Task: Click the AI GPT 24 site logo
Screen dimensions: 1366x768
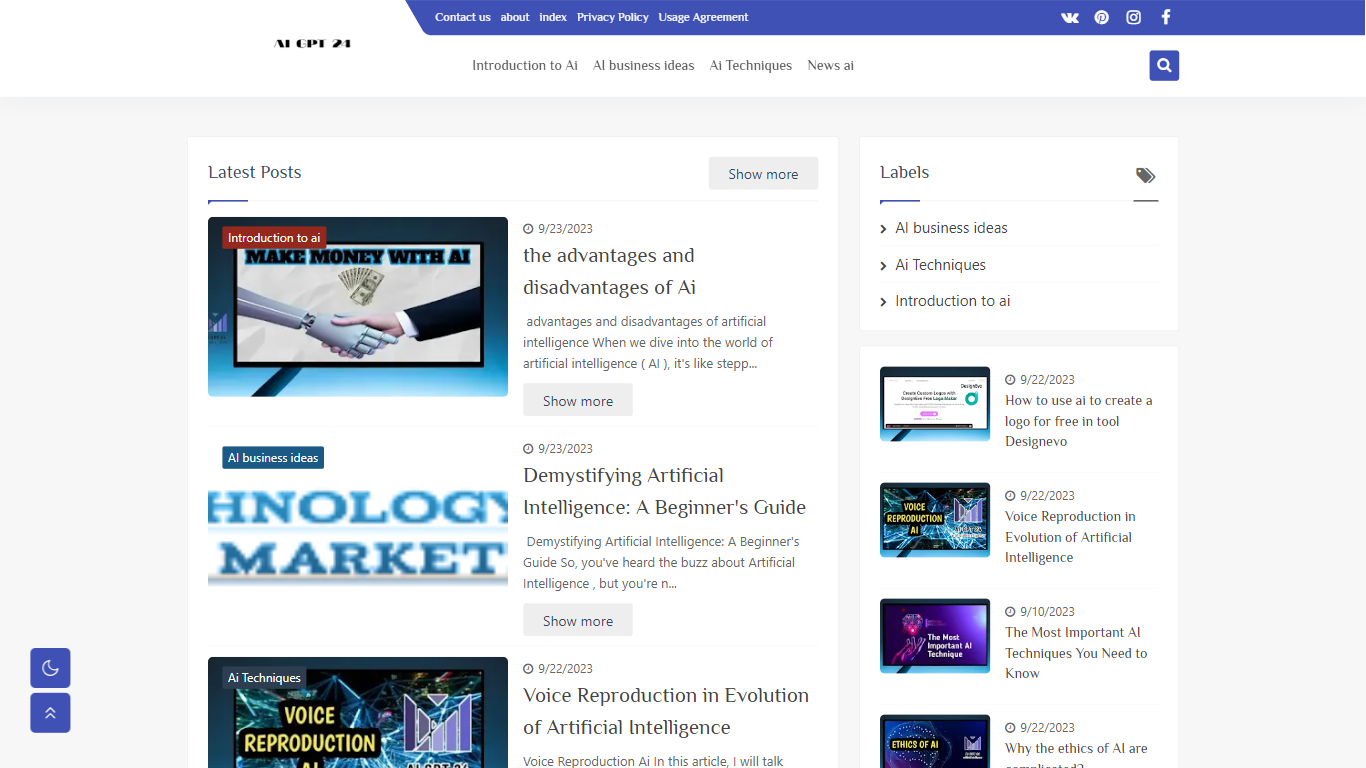Action: 312,44
